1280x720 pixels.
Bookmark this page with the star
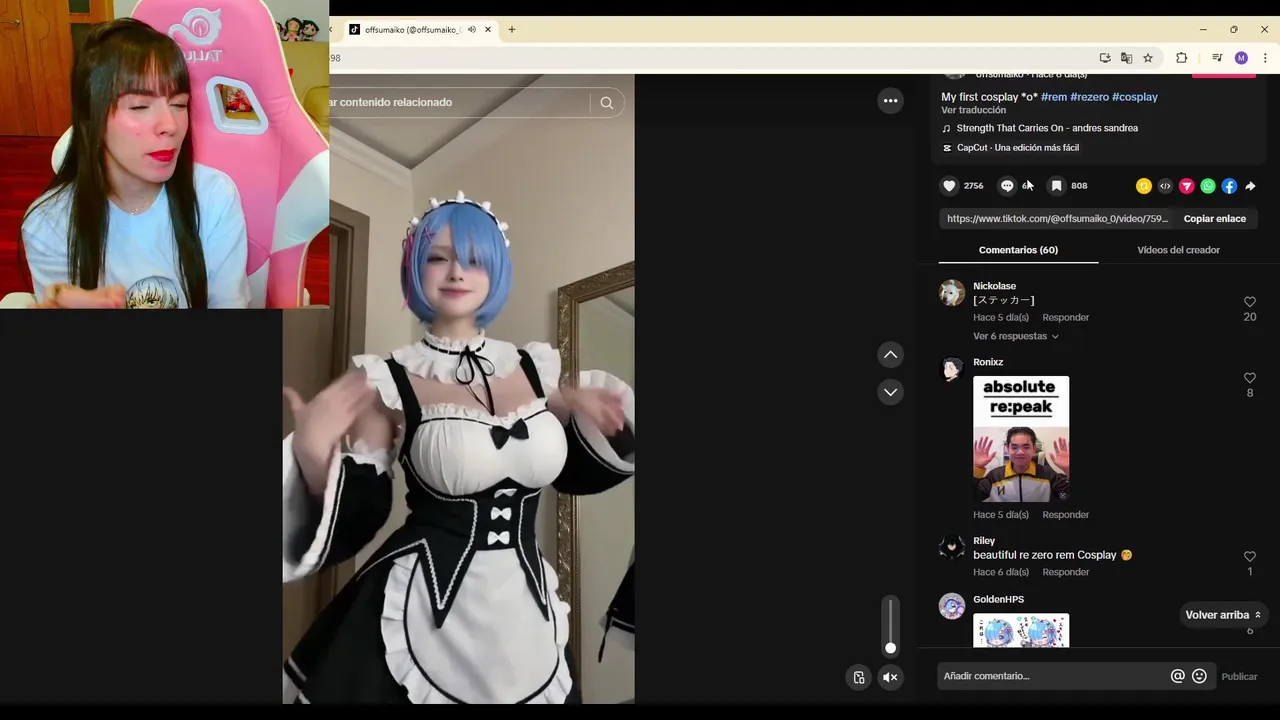click(x=1148, y=58)
